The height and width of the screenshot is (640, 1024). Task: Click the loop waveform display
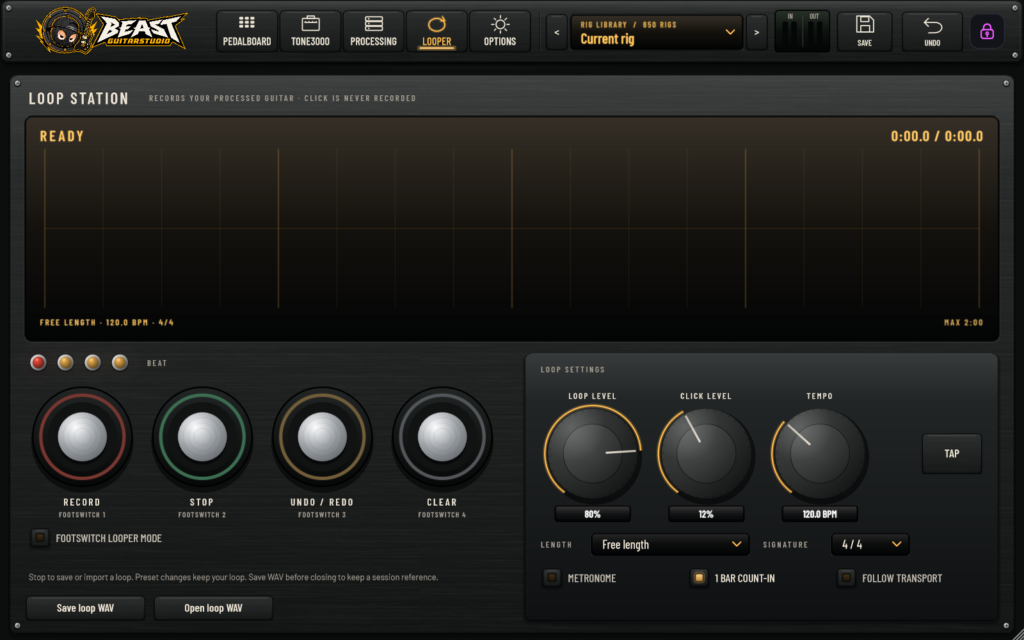click(x=512, y=229)
